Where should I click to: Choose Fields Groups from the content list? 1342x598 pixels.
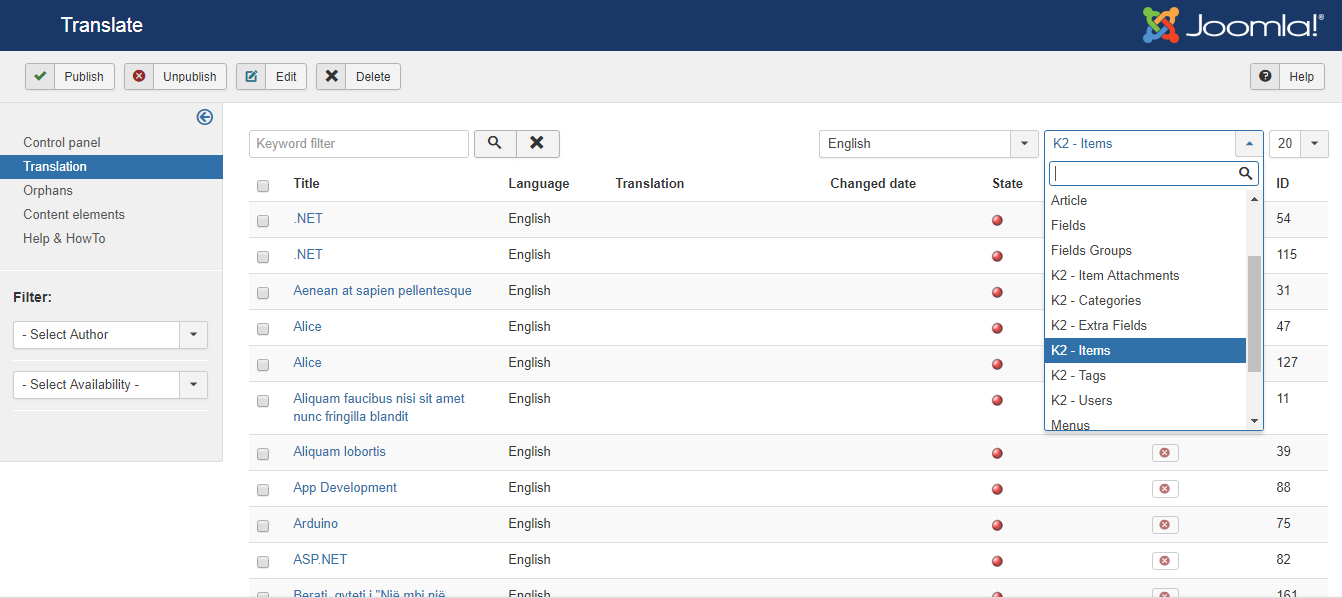click(1146, 250)
